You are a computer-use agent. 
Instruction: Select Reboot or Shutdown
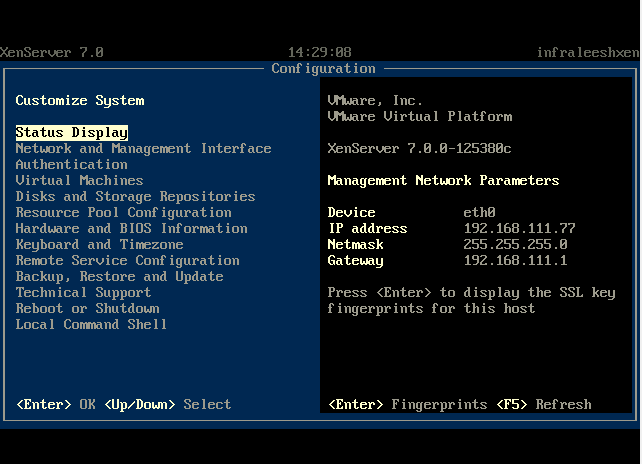click(x=88, y=308)
